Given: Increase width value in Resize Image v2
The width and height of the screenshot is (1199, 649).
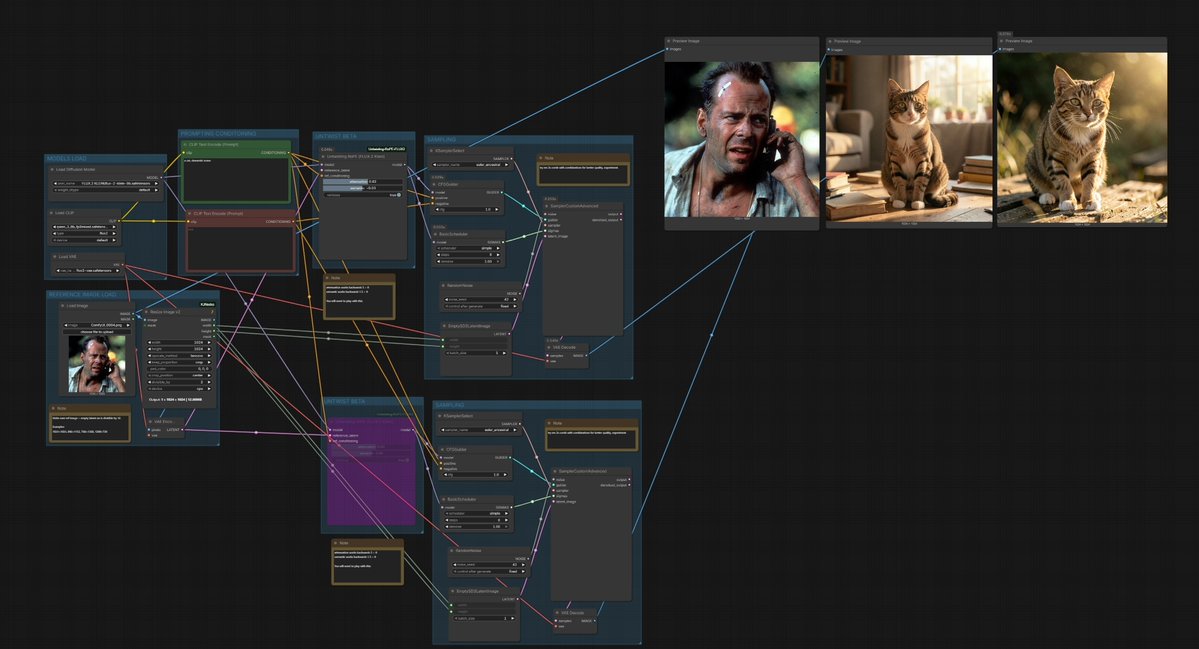Looking at the screenshot, I should tap(209, 342).
